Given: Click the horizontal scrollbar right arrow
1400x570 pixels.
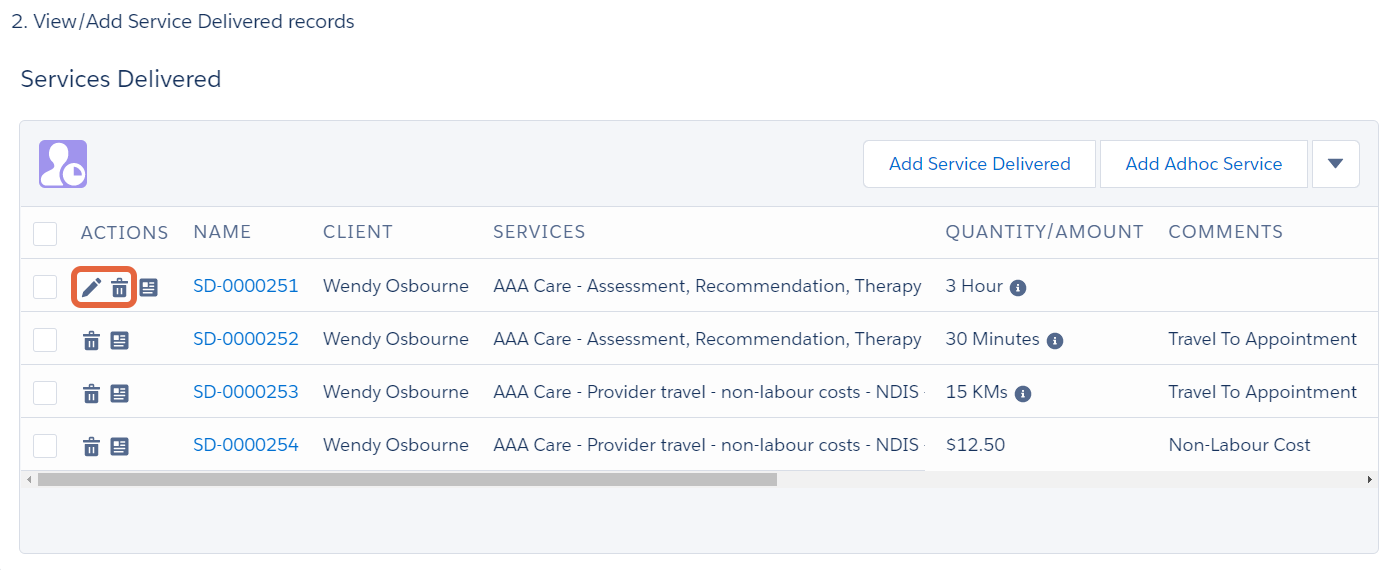Looking at the screenshot, I should pos(1369,480).
